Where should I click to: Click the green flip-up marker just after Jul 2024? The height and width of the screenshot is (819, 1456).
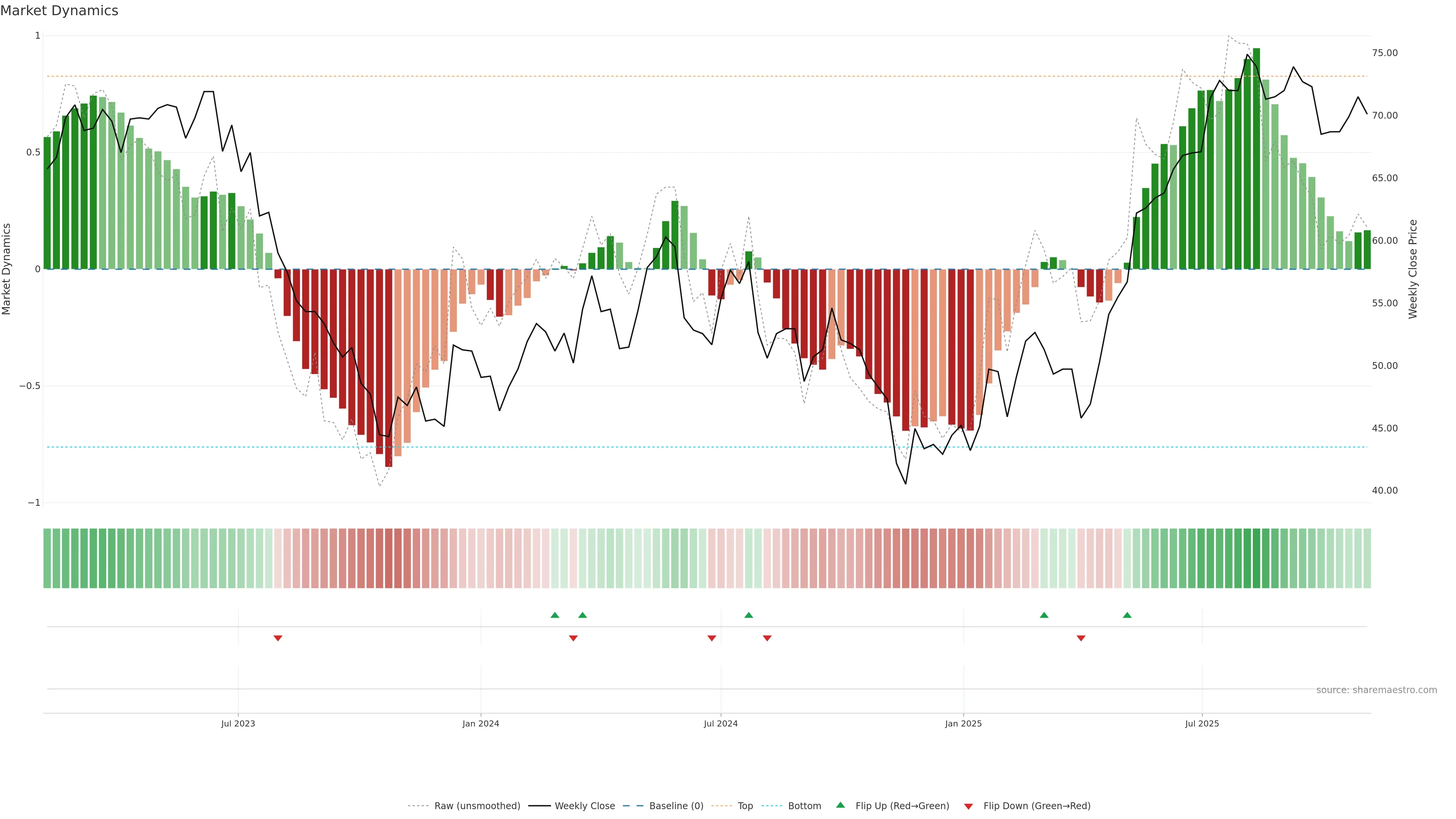point(748,615)
